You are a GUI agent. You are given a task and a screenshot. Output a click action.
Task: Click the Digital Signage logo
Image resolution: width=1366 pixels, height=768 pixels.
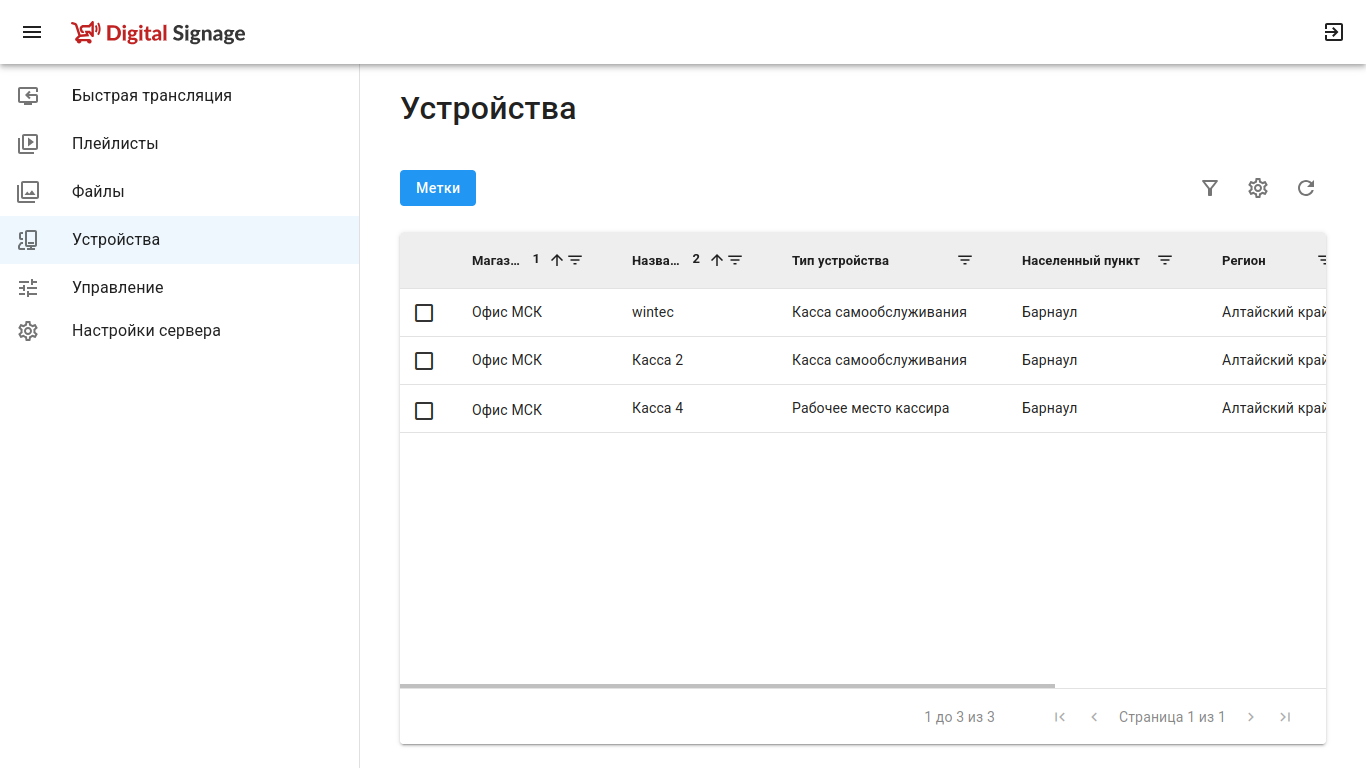click(x=158, y=33)
